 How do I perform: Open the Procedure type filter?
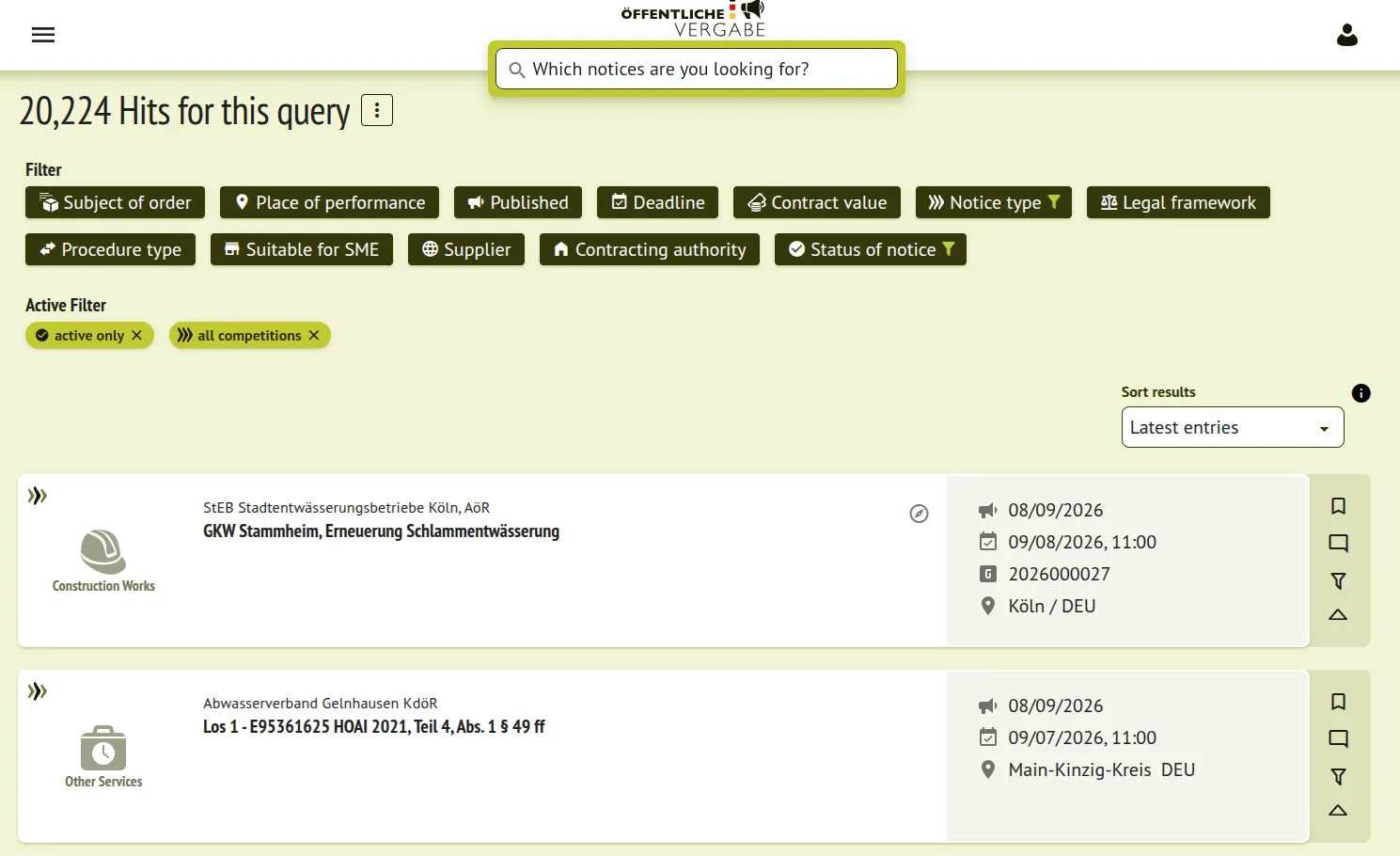tap(110, 249)
